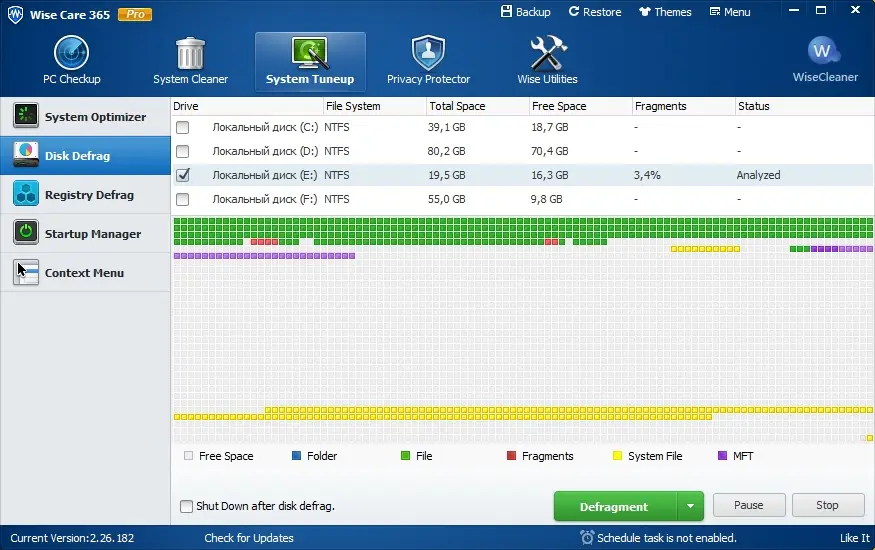Select the System Tuneup monitor icon
Viewport: 875px width, 550px height.
(x=310, y=54)
